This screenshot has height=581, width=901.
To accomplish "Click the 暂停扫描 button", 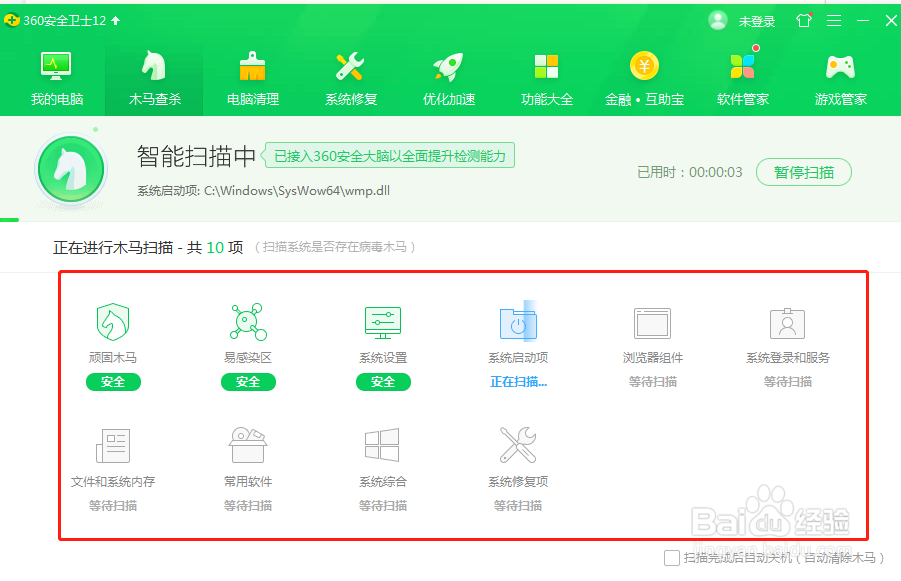I will (x=803, y=172).
